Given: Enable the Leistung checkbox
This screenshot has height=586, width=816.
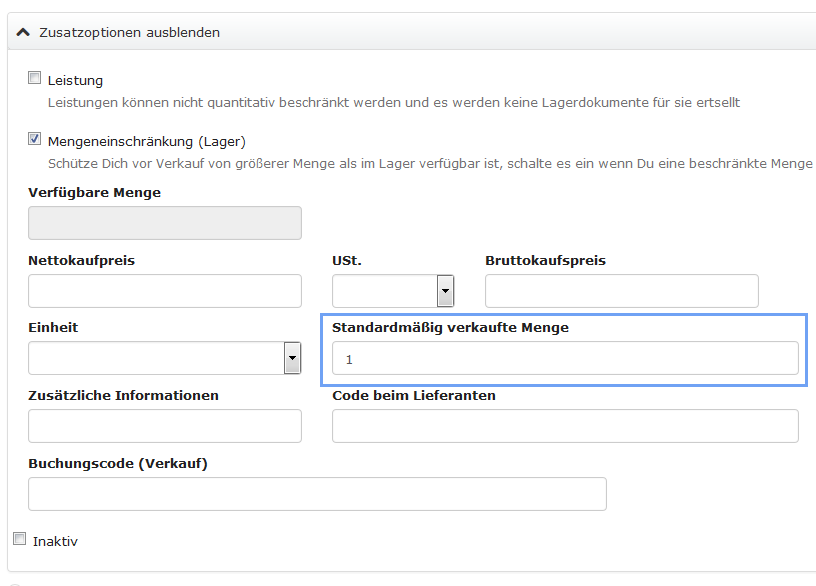Looking at the screenshot, I should coord(35,78).
